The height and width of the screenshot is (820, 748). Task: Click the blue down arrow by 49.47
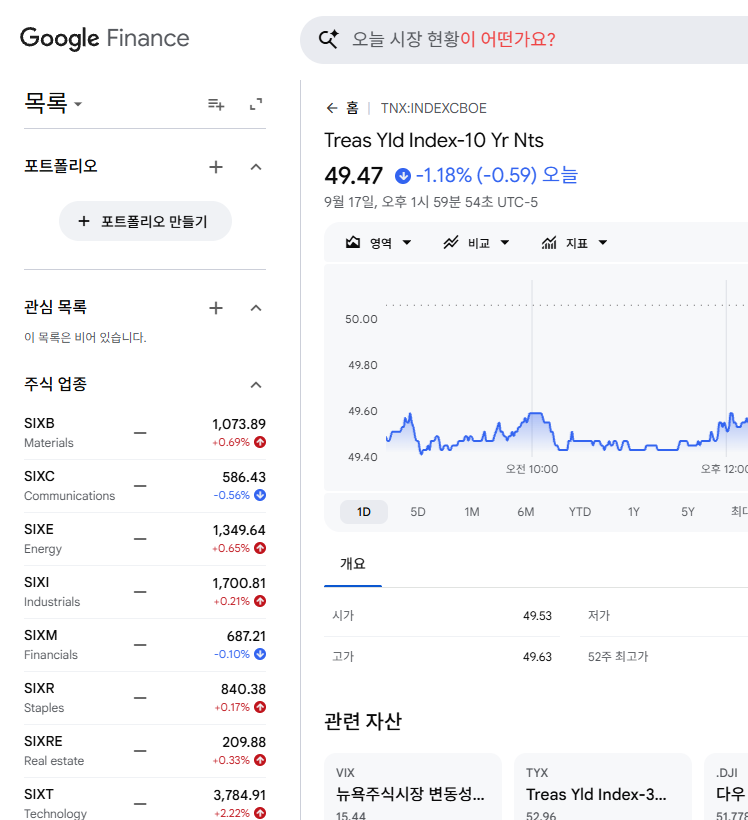(403, 176)
